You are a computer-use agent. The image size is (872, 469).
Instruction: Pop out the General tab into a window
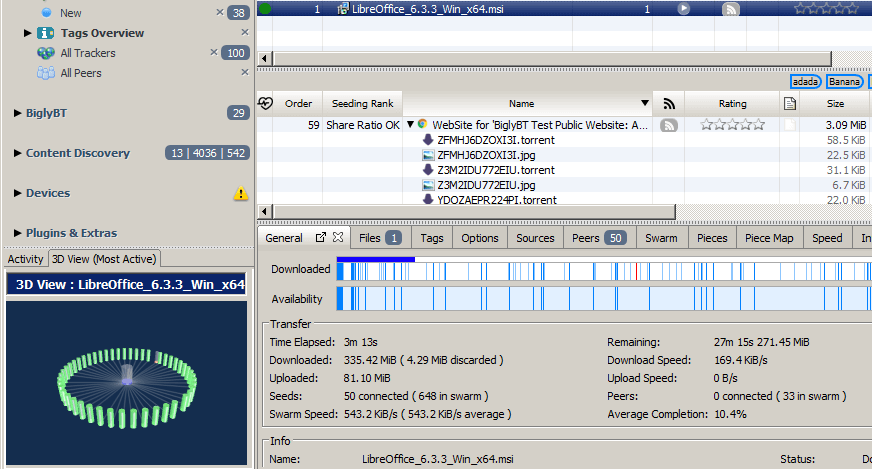coord(321,237)
